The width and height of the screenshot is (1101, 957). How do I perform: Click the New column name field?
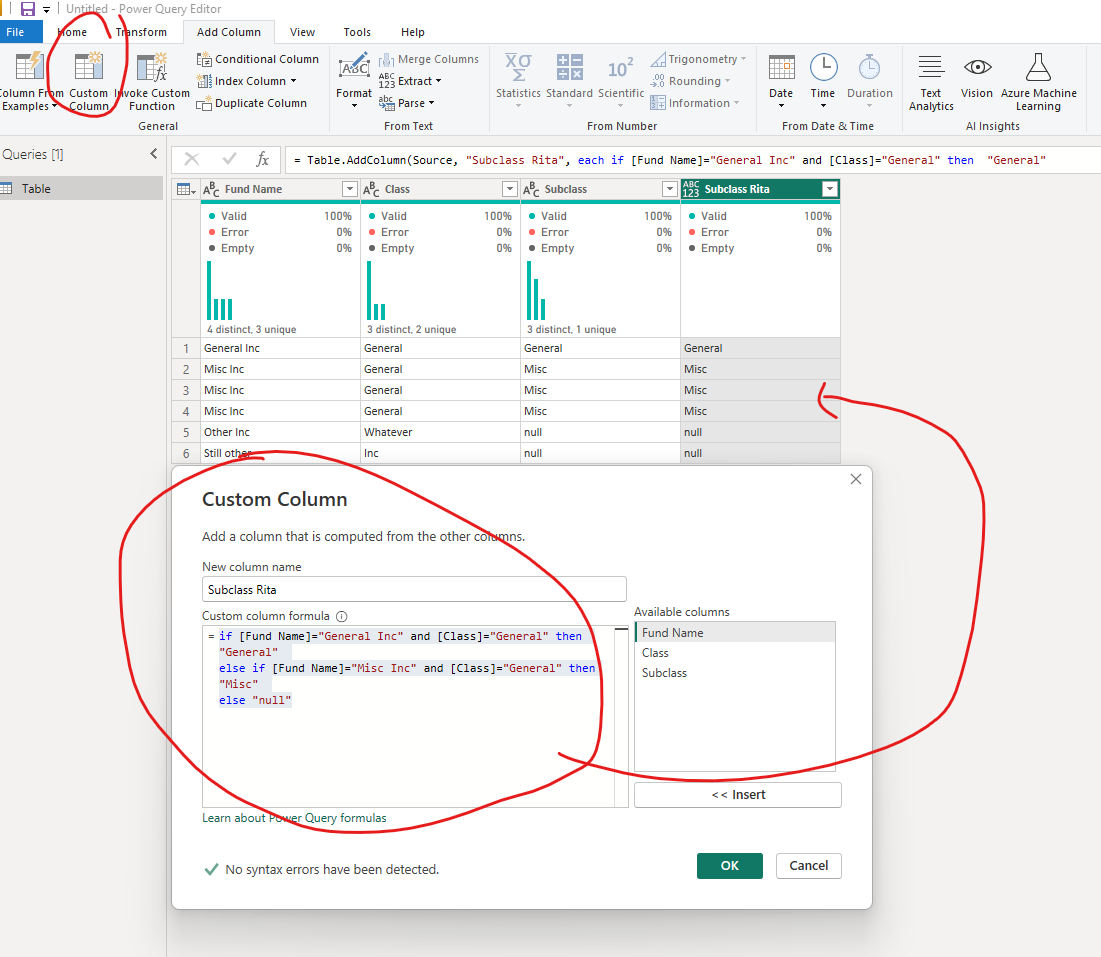(x=414, y=590)
